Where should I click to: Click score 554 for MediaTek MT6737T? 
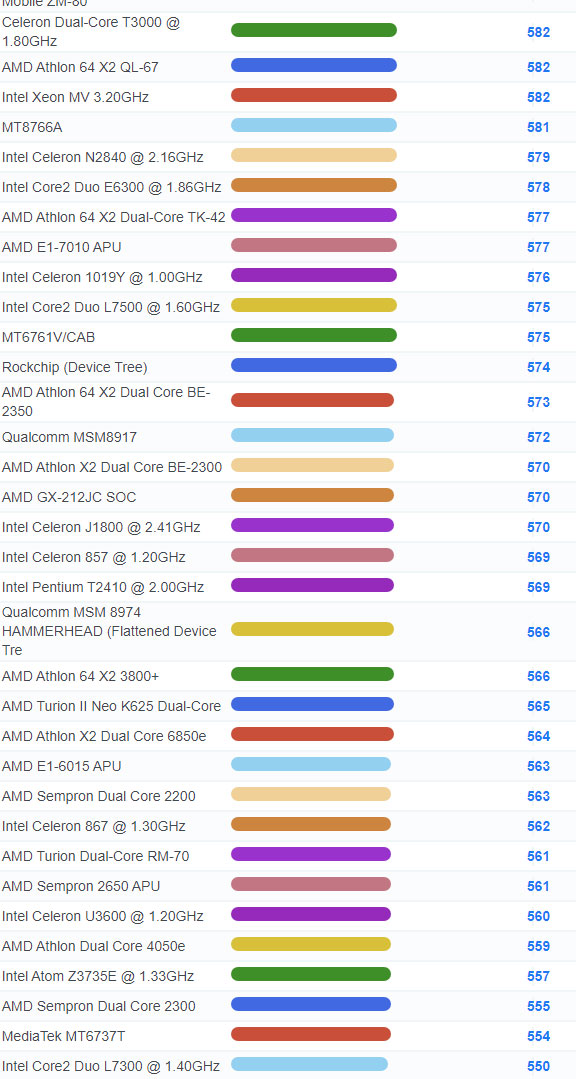click(x=538, y=1036)
